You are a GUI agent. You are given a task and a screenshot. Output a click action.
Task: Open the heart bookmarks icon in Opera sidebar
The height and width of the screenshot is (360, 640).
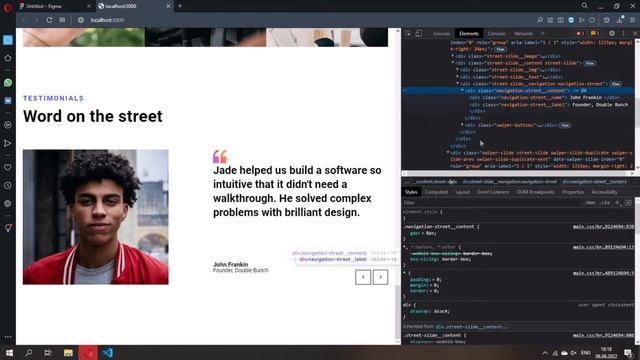click(8, 167)
